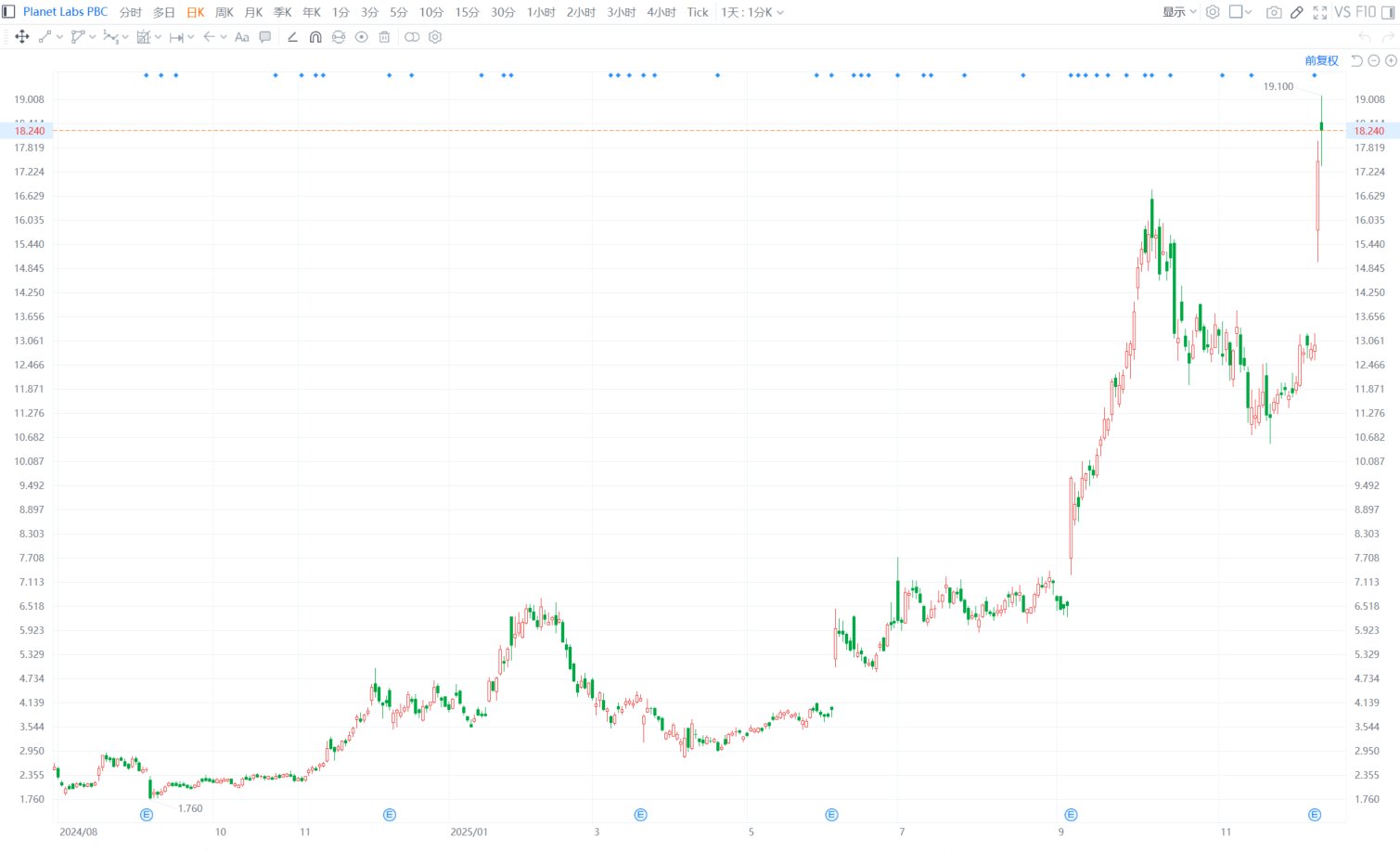Click the first earnings E marker near 2024/08
1400x851 pixels.
click(x=147, y=815)
